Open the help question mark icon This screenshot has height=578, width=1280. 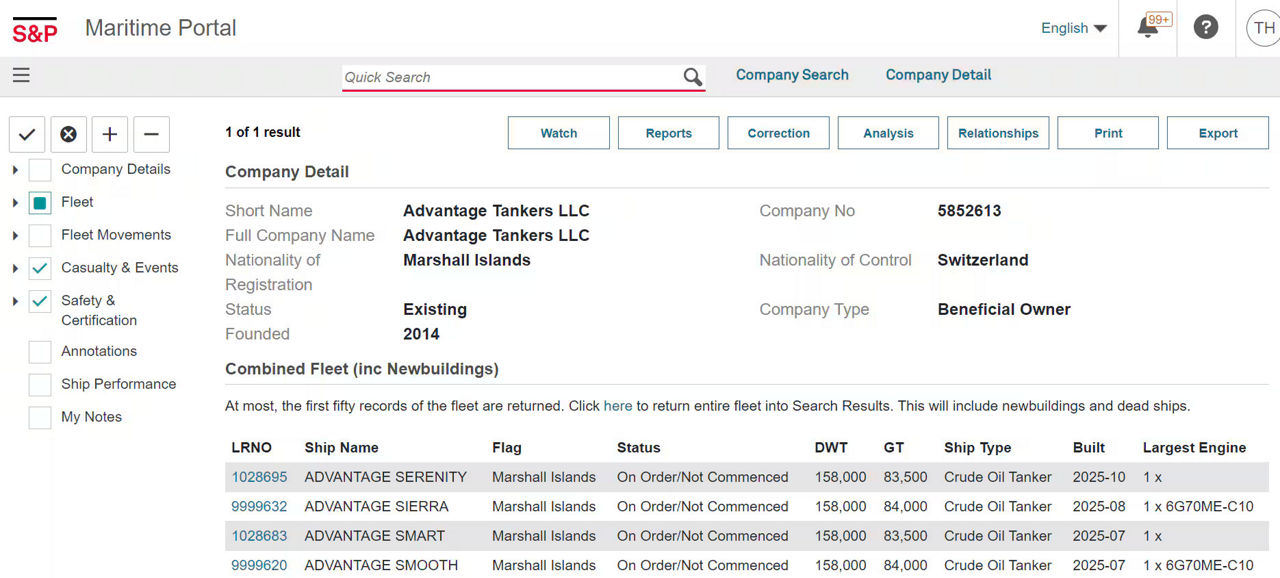tap(1206, 28)
